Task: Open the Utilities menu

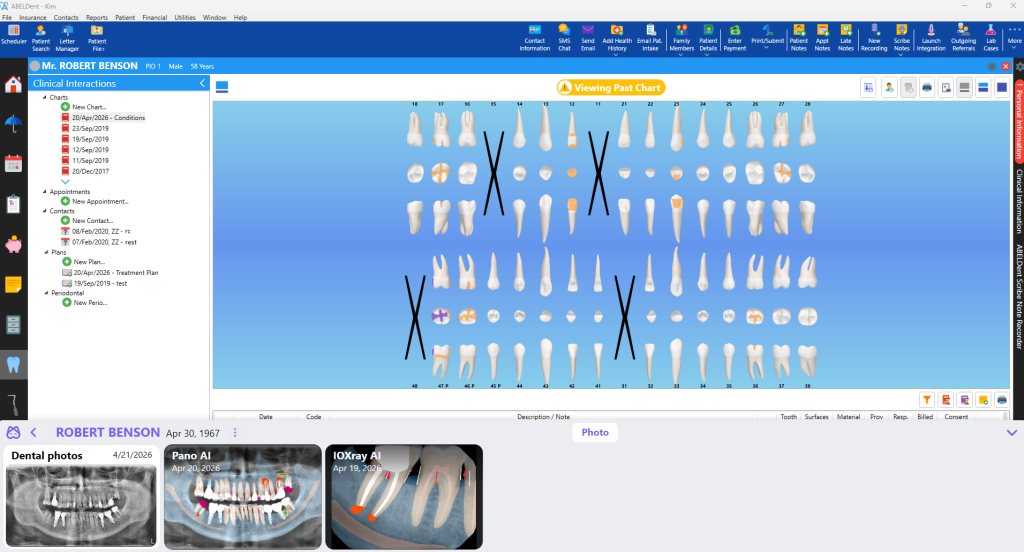Action: click(x=185, y=18)
